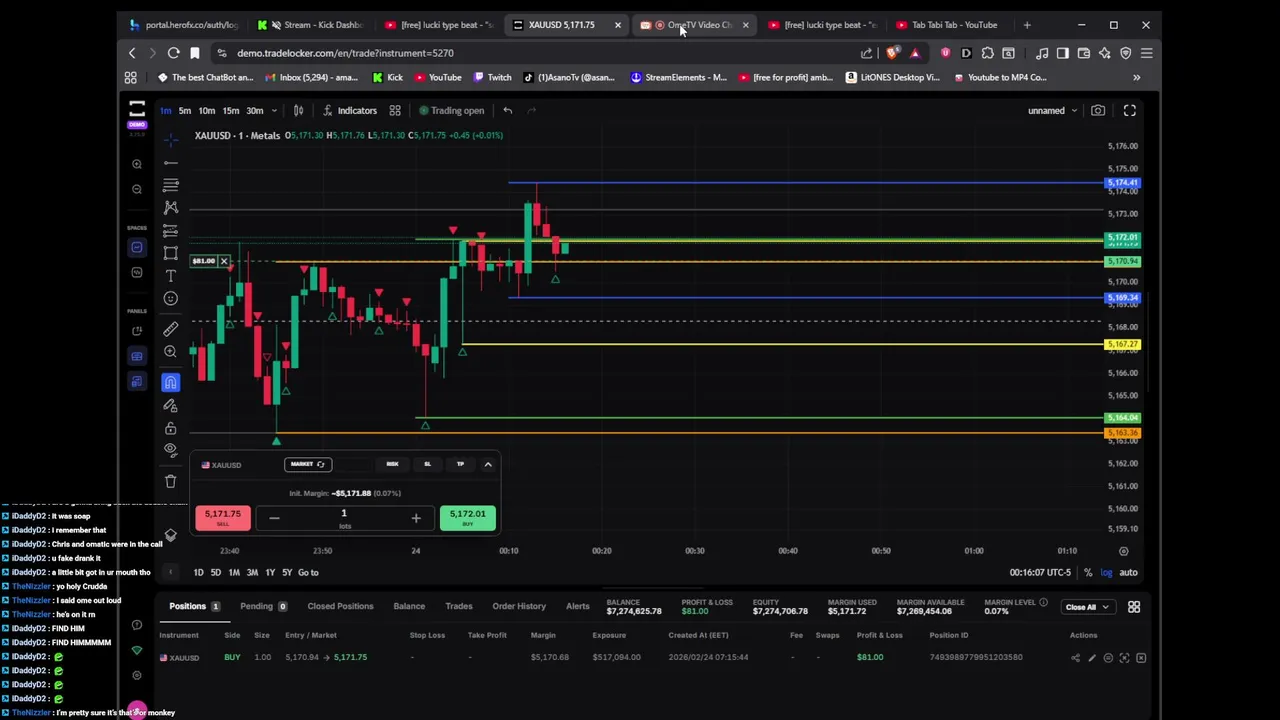Toggle stay in drawing mode
The image size is (1280, 720).
[x=171, y=405]
